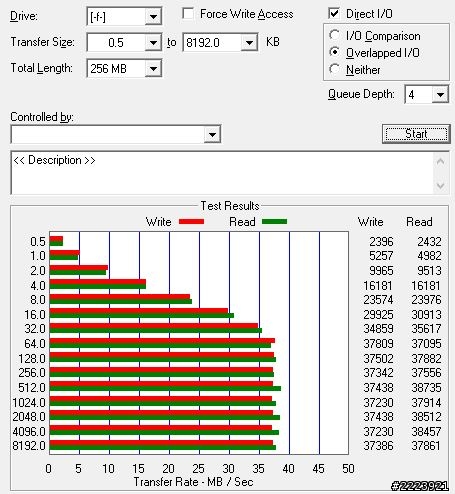Click the Read value 37914
The width and height of the screenshot is (455, 494).
click(426, 402)
